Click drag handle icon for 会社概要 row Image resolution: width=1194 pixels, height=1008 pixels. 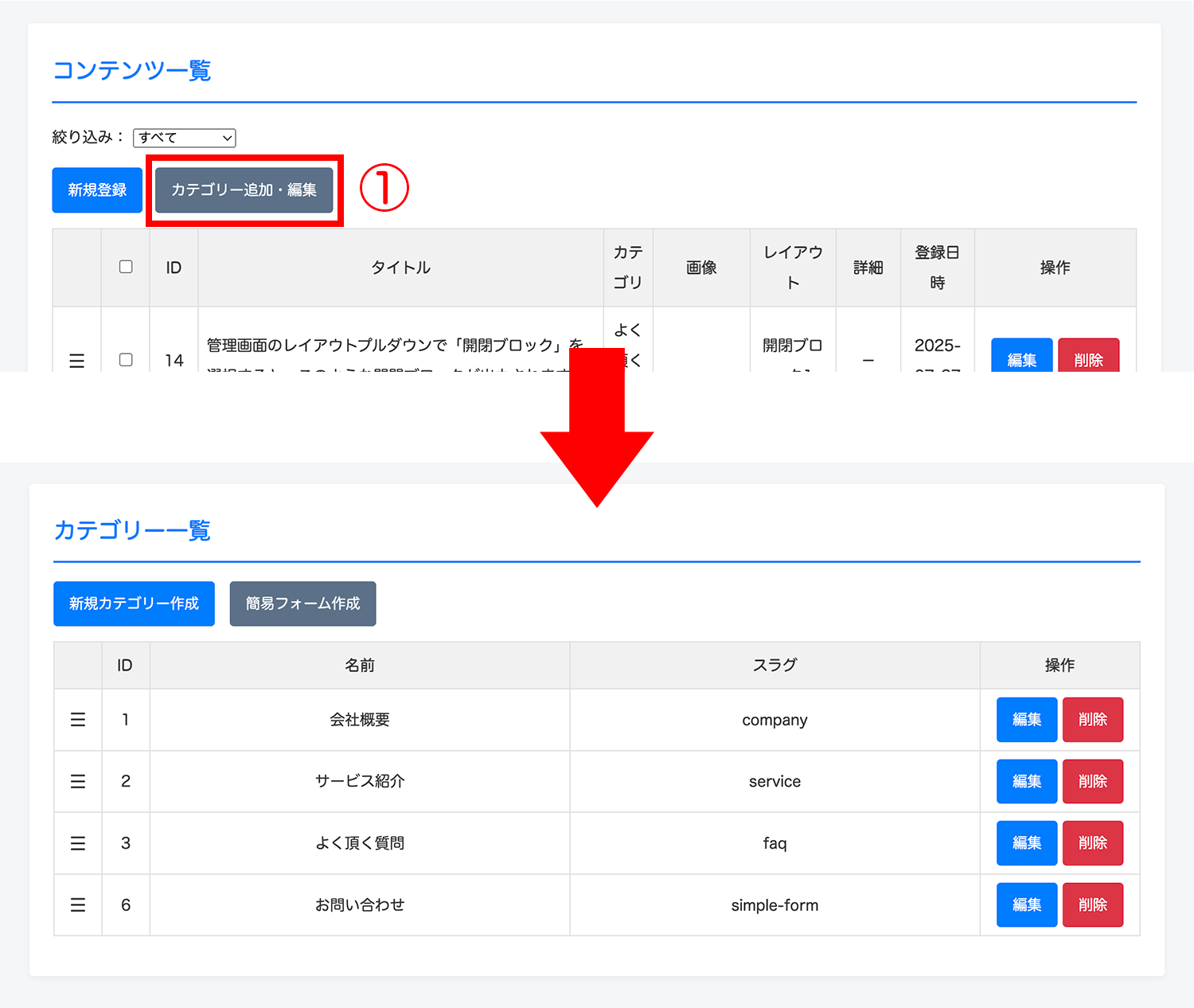[78, 720]
